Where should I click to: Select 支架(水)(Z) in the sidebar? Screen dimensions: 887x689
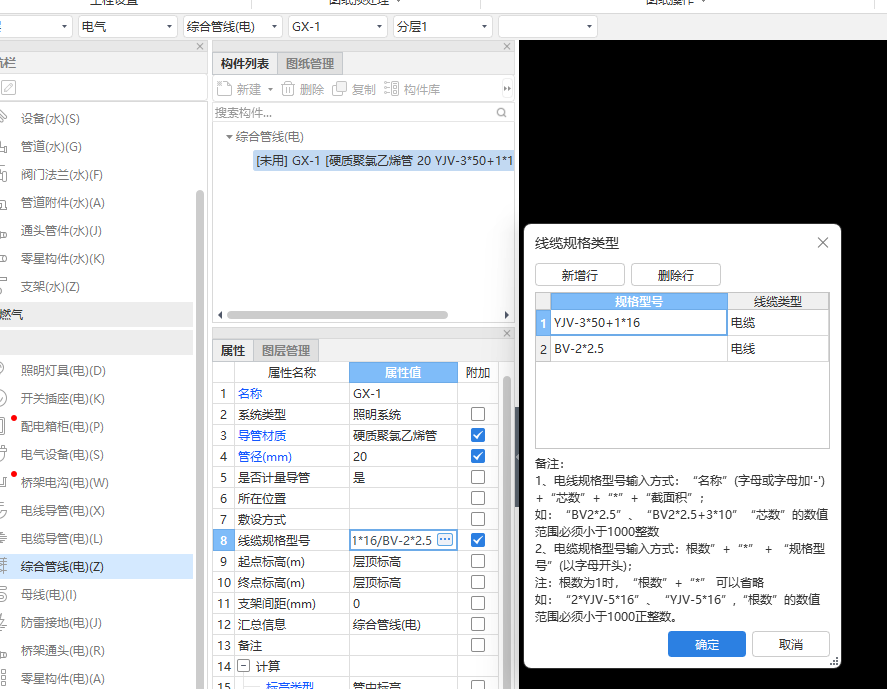(x=50, y=287)
